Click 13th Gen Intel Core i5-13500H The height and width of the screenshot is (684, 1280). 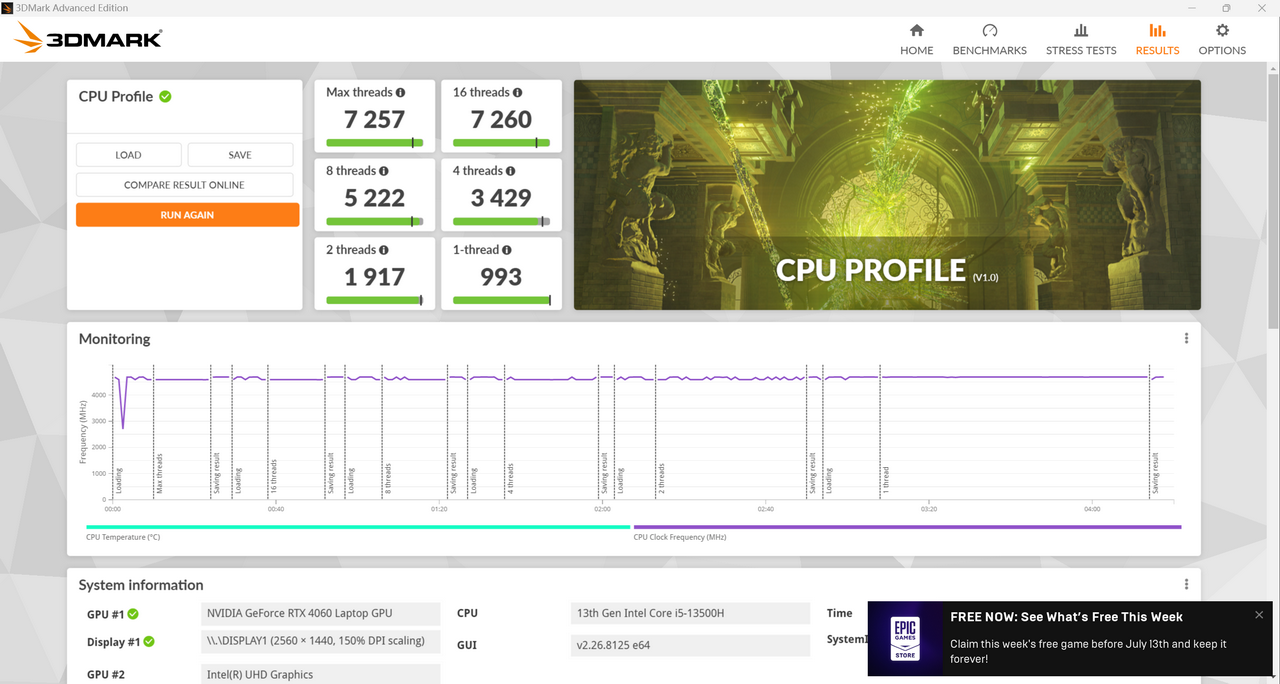pos(690,613)
